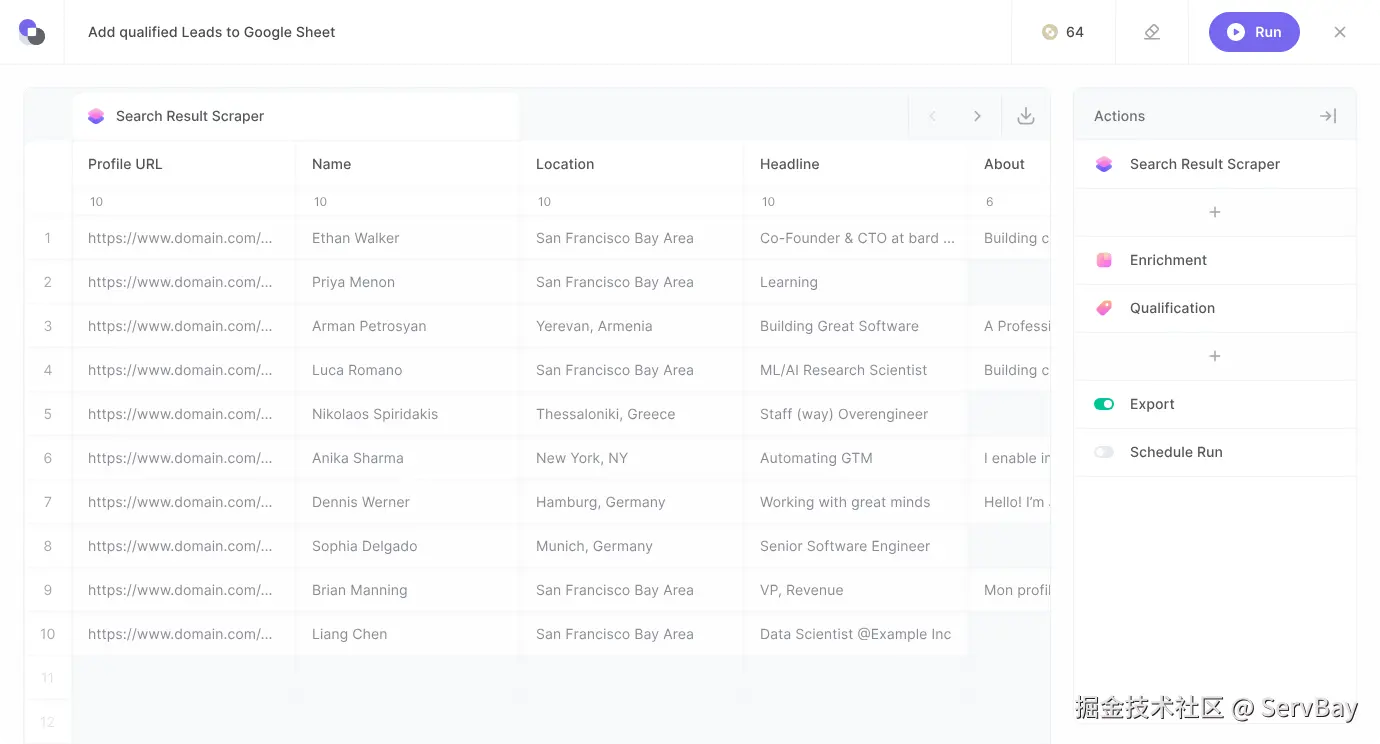
Task: Select the Search Result Scraper tab
Action: coord(296,116)
